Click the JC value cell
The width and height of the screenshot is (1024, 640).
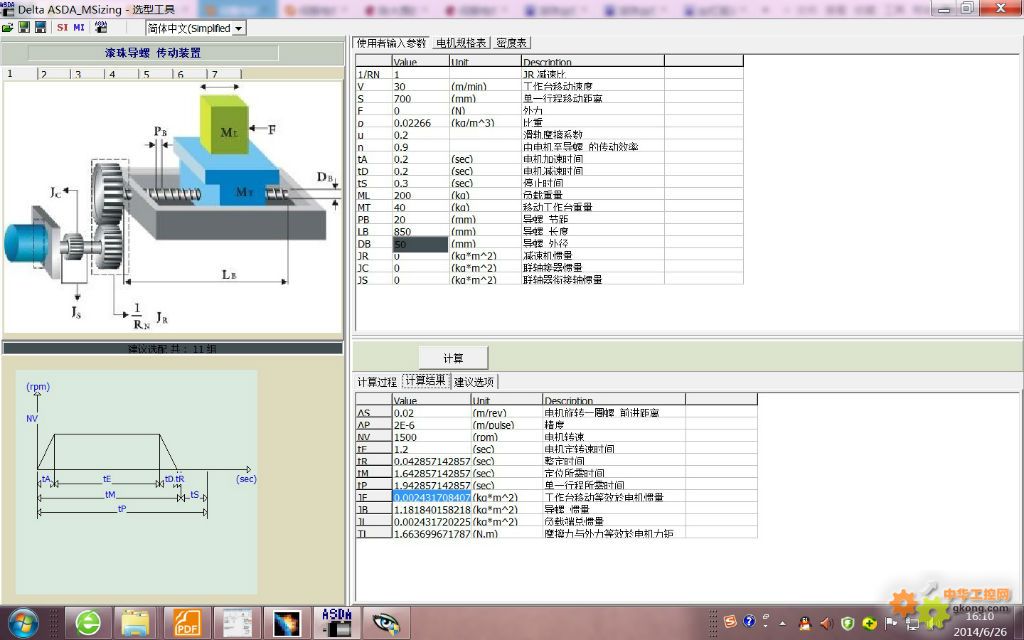tap(421, 268)
